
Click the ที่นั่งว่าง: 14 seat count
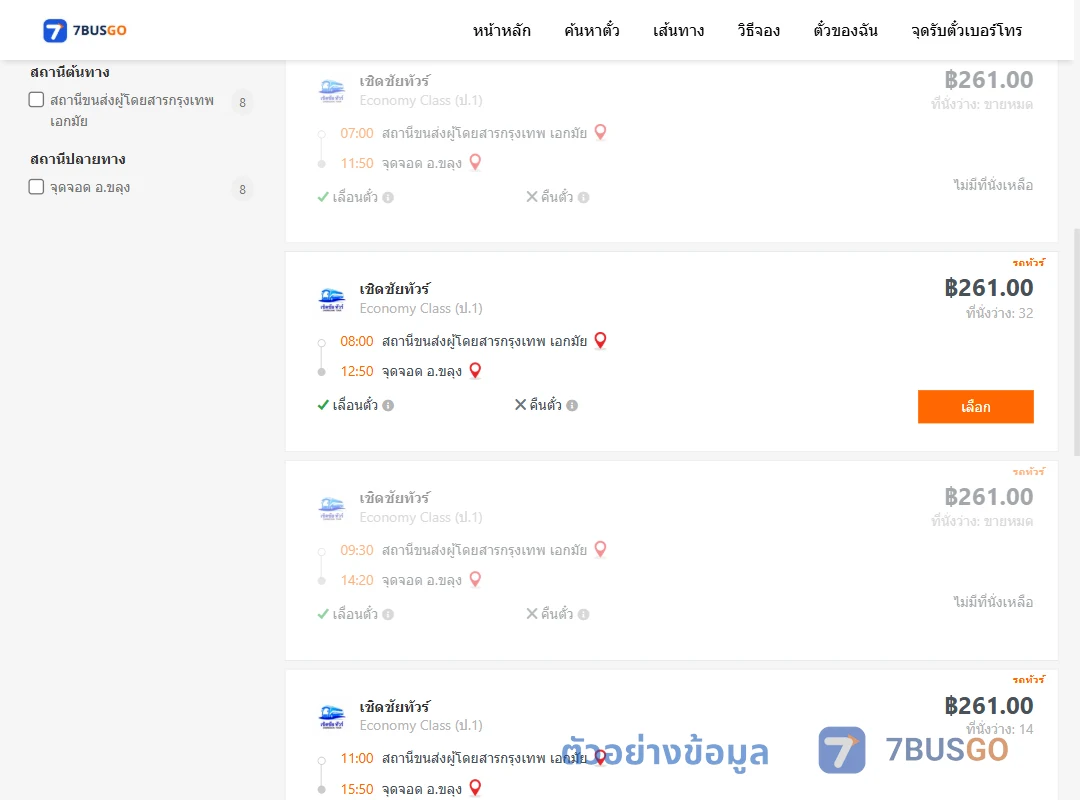coord(999,729)
